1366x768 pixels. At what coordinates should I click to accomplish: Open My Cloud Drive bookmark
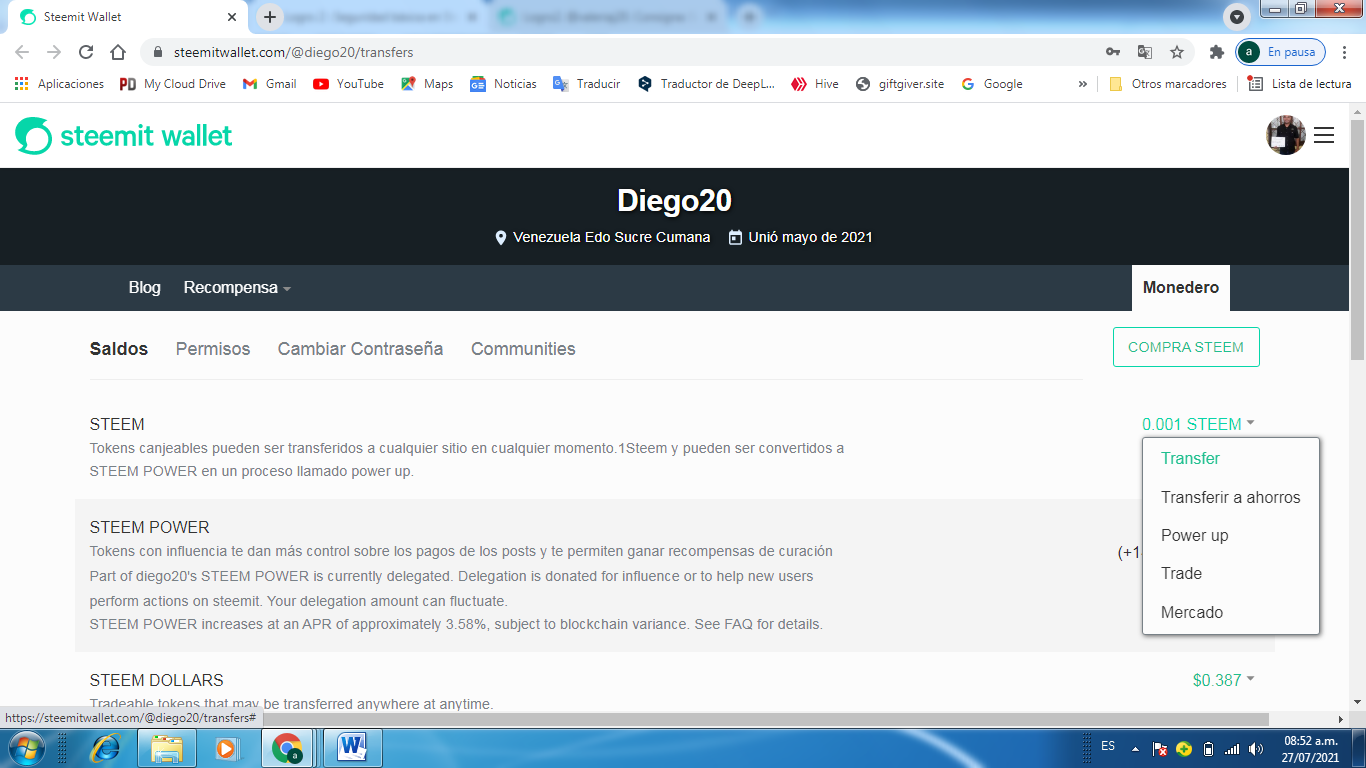coord(172,84)
